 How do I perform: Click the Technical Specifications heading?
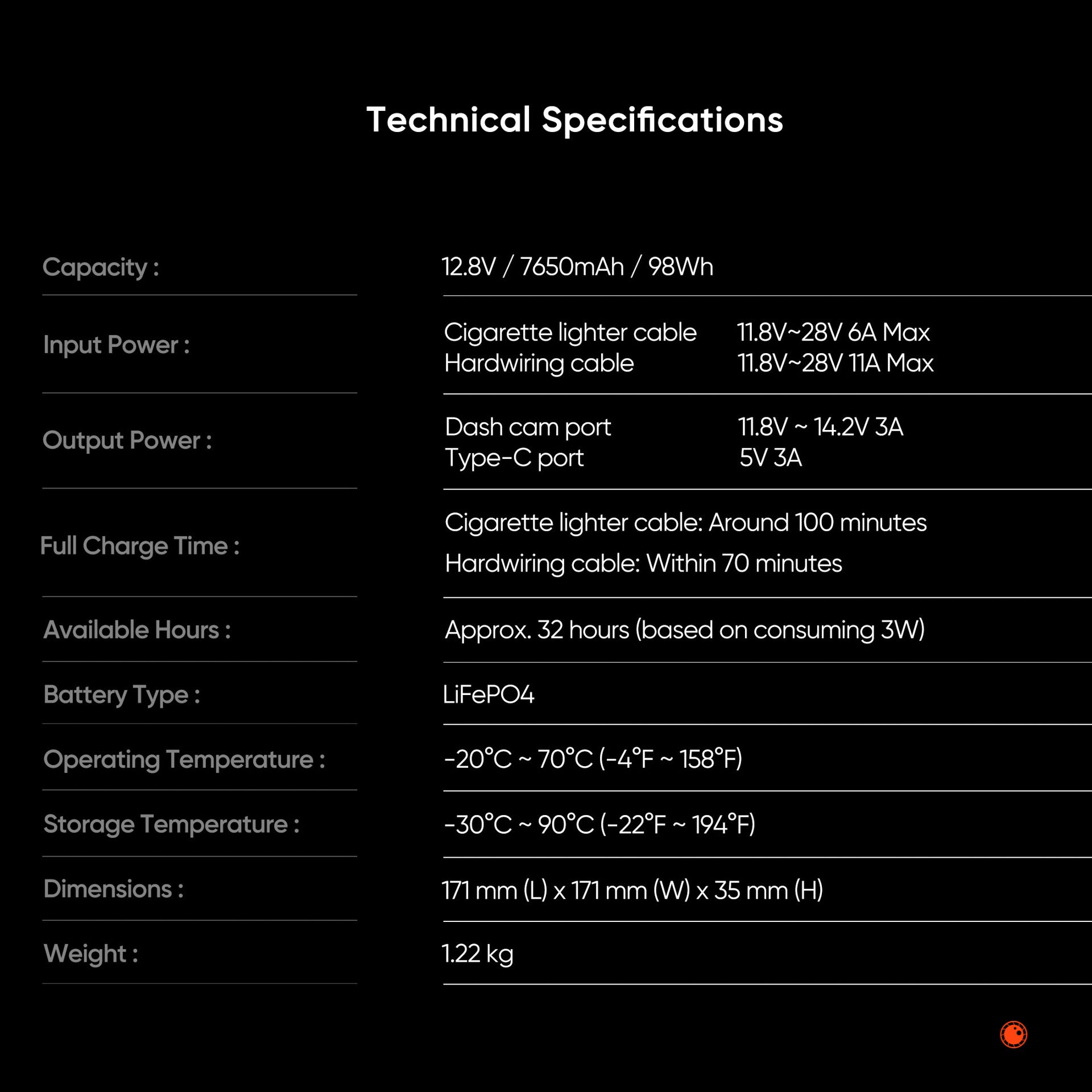574,120
